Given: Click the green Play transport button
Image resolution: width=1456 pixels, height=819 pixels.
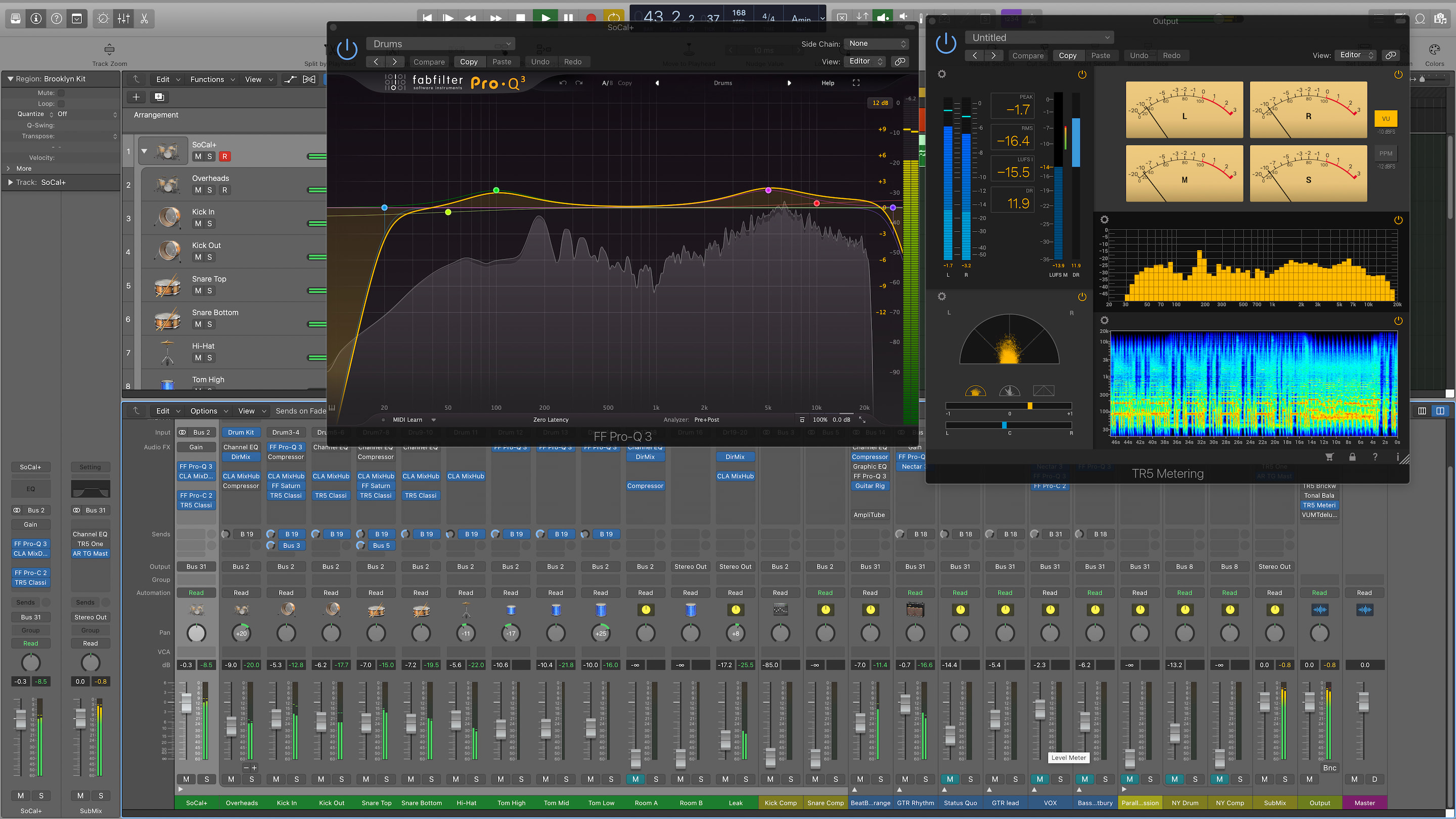Looking at the screenshot, I should coord(545,18).
